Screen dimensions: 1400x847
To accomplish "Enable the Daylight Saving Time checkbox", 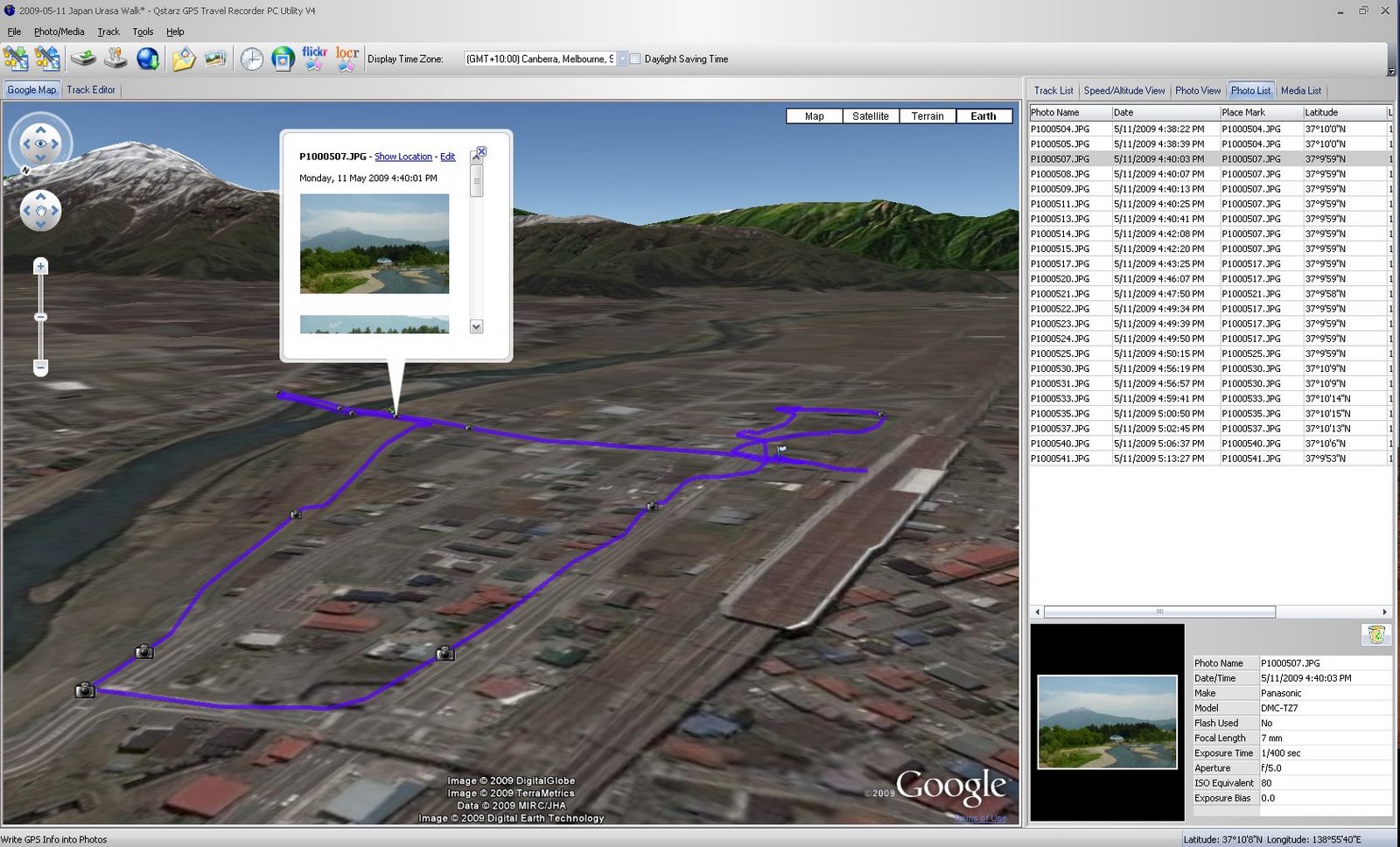I will [x=635, y=59].
